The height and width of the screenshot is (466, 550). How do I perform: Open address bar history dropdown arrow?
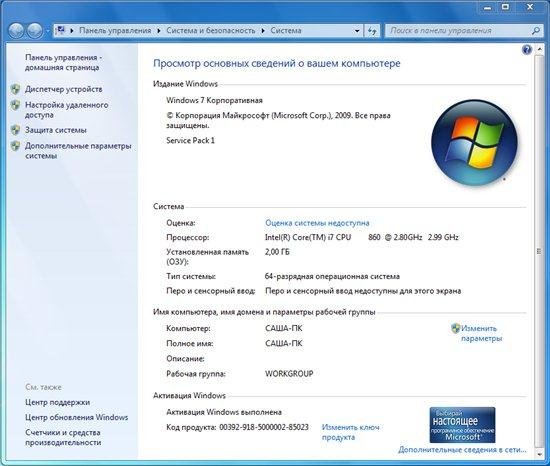357,31
